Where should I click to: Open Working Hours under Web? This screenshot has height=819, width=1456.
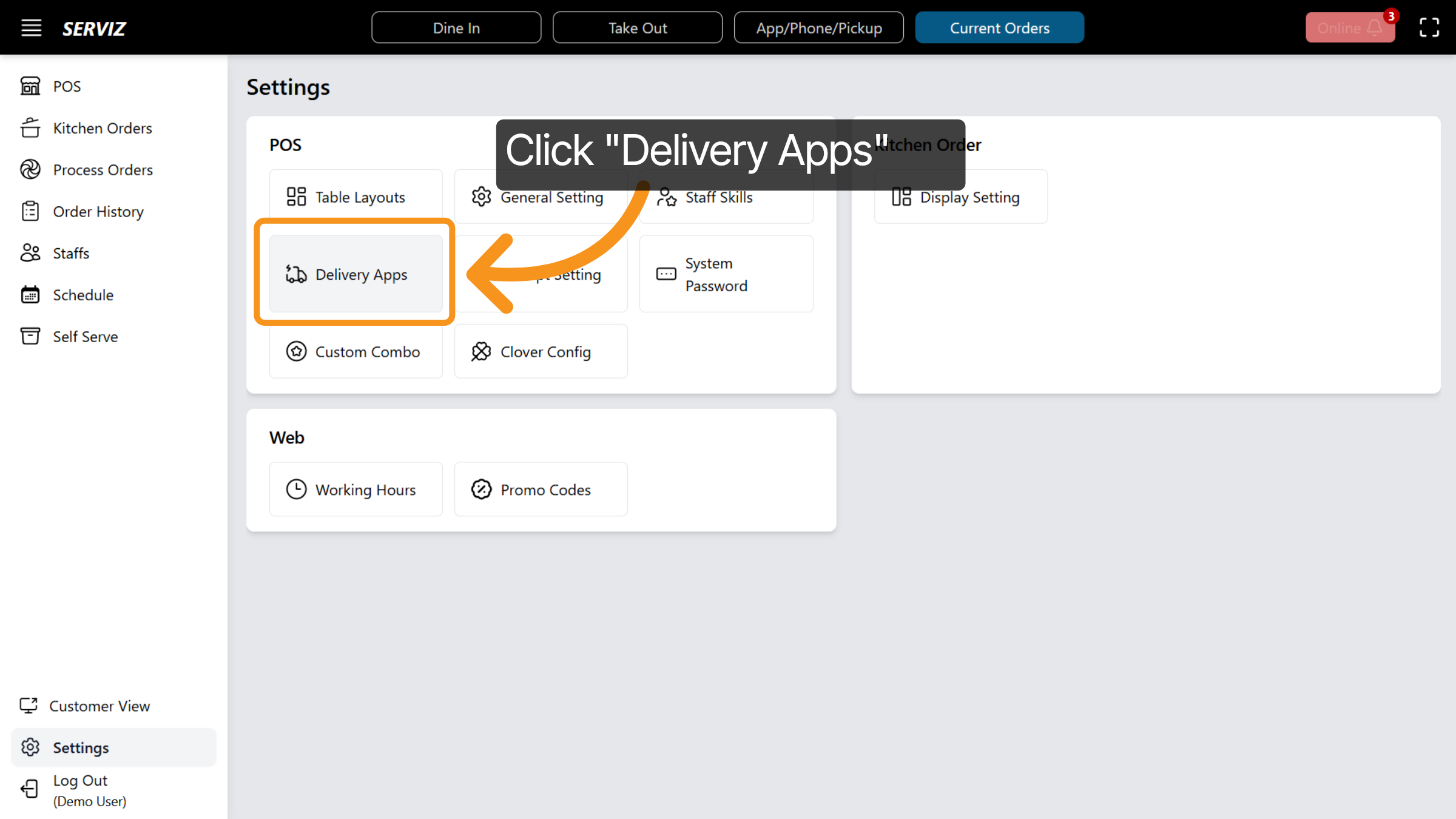coord(356,489)
